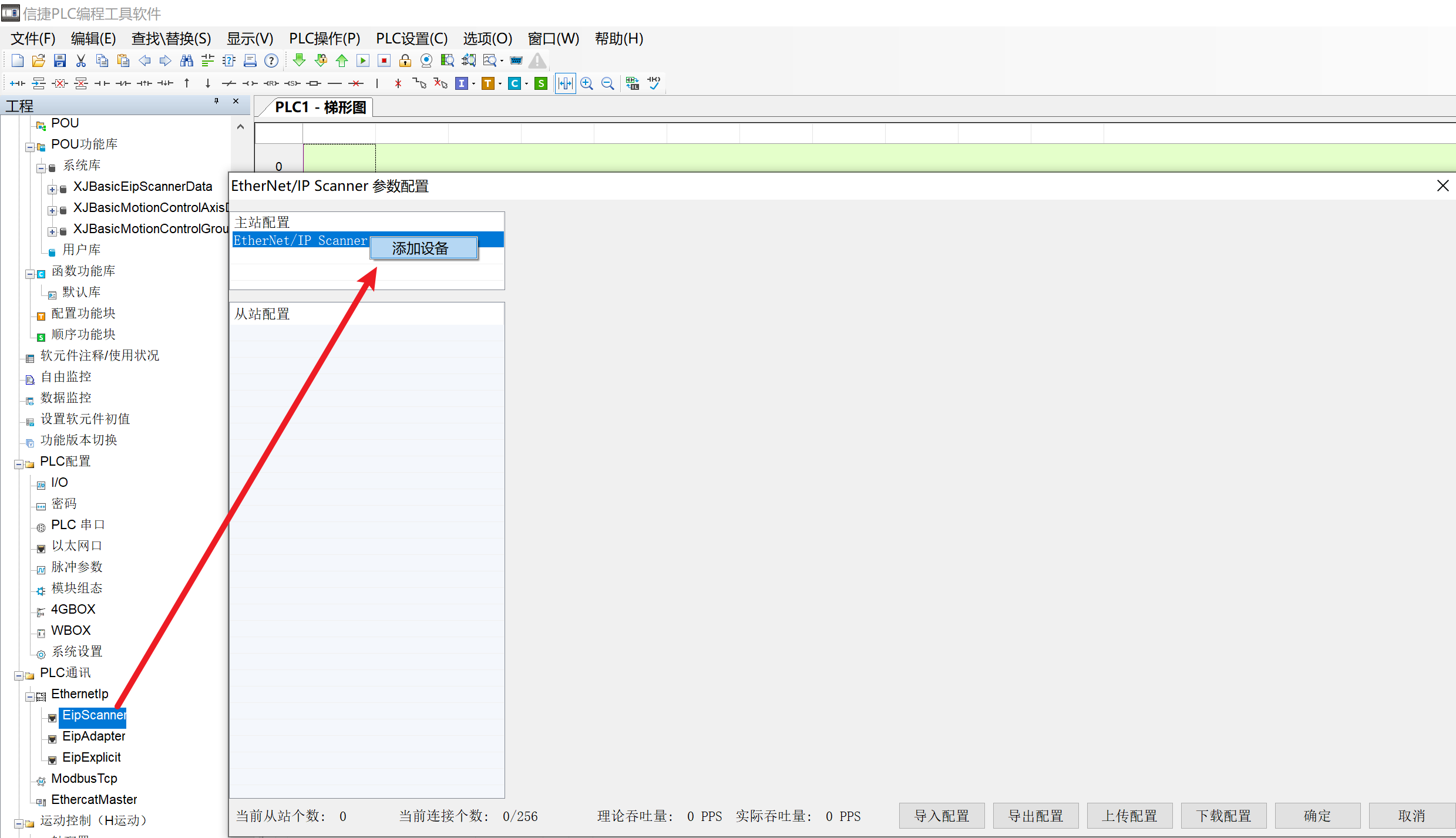Insert normally open contact icon

click(x=102, y=83)
